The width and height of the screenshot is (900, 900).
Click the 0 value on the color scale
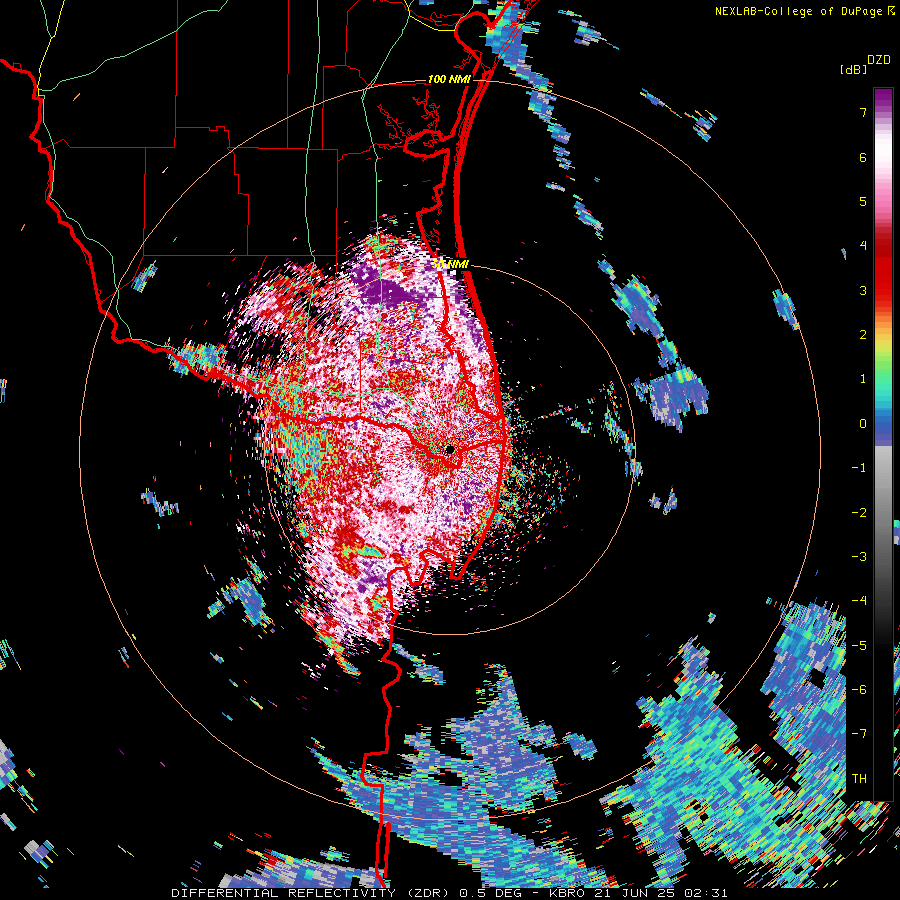pyautogui.click(x=863, y=424)
